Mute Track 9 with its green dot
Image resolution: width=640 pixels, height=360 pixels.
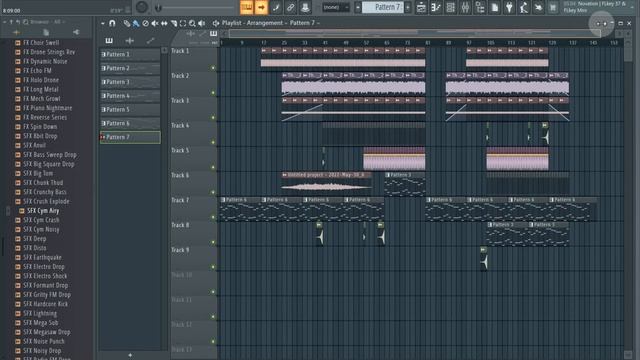pyautogui.click(x=213, y=267)
